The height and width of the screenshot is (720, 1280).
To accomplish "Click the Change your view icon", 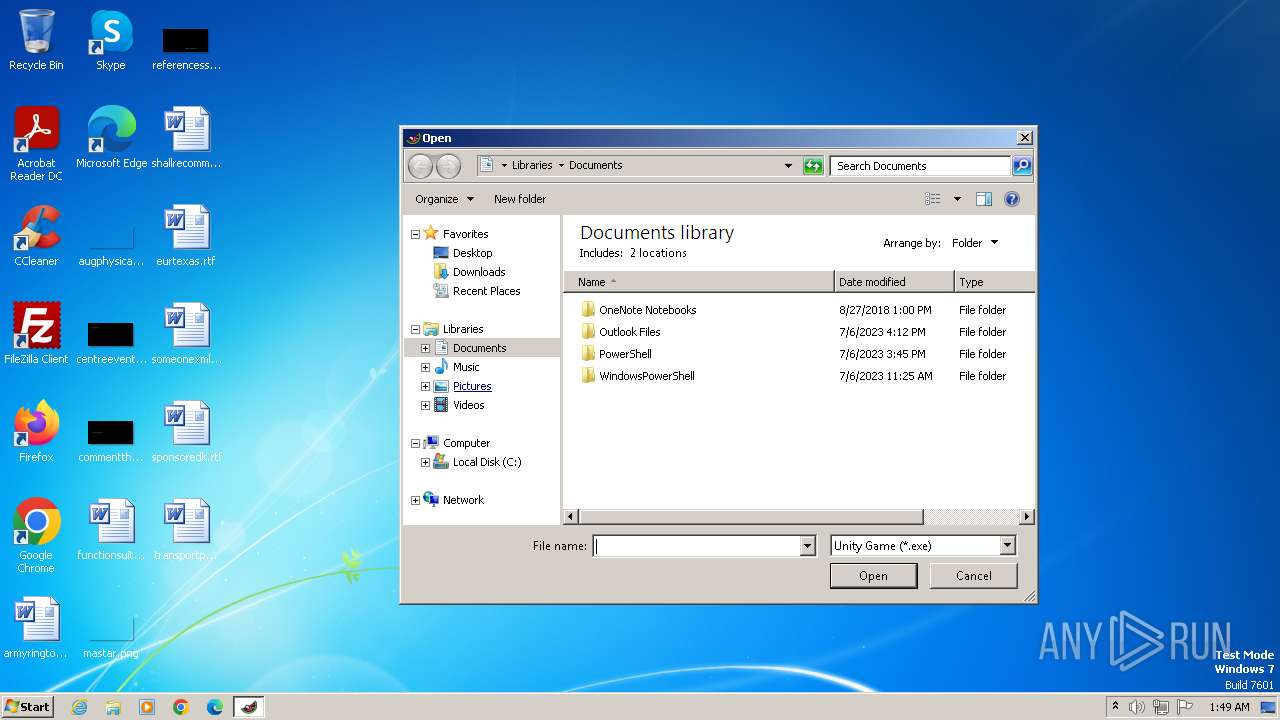I will pyautogui.click(x=933, y=199).
